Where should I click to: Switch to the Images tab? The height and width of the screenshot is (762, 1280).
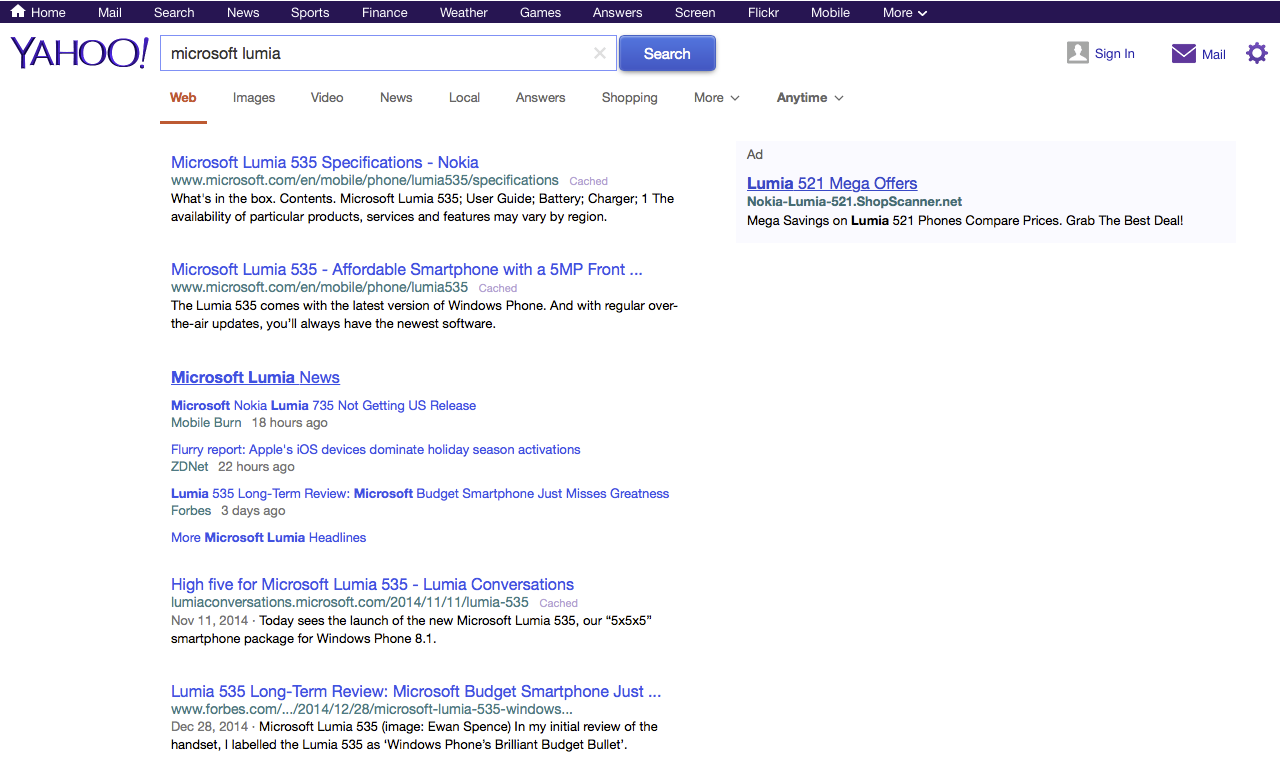pyautogui.click(x=254, y=98)
